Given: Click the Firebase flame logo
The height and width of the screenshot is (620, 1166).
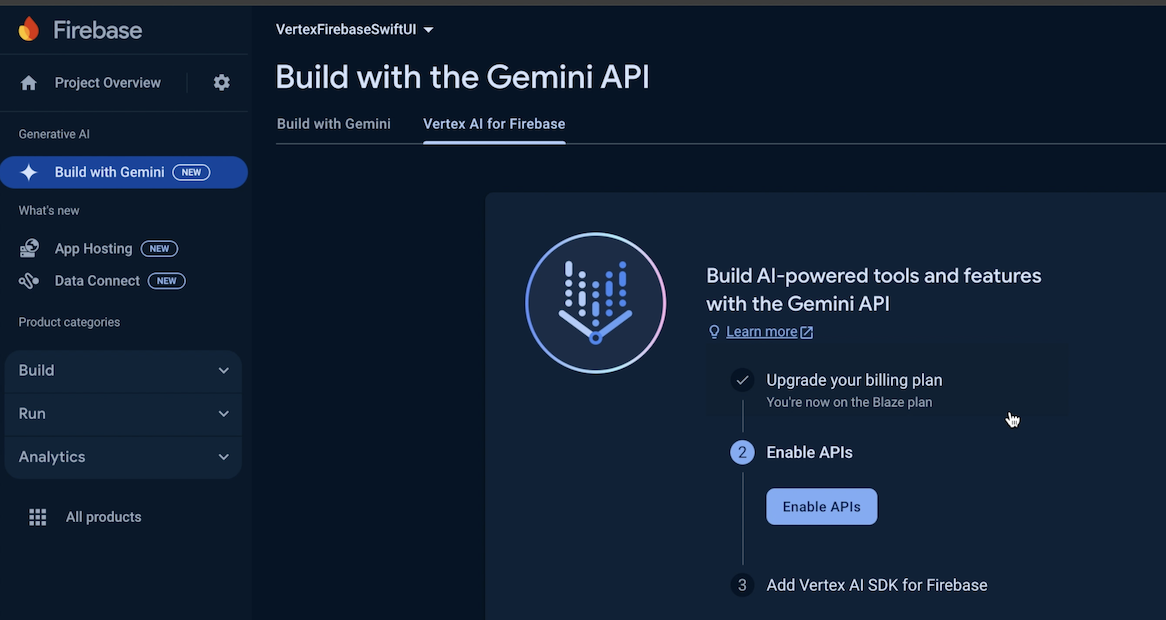Looking at the screenshot, I should 29,29.
